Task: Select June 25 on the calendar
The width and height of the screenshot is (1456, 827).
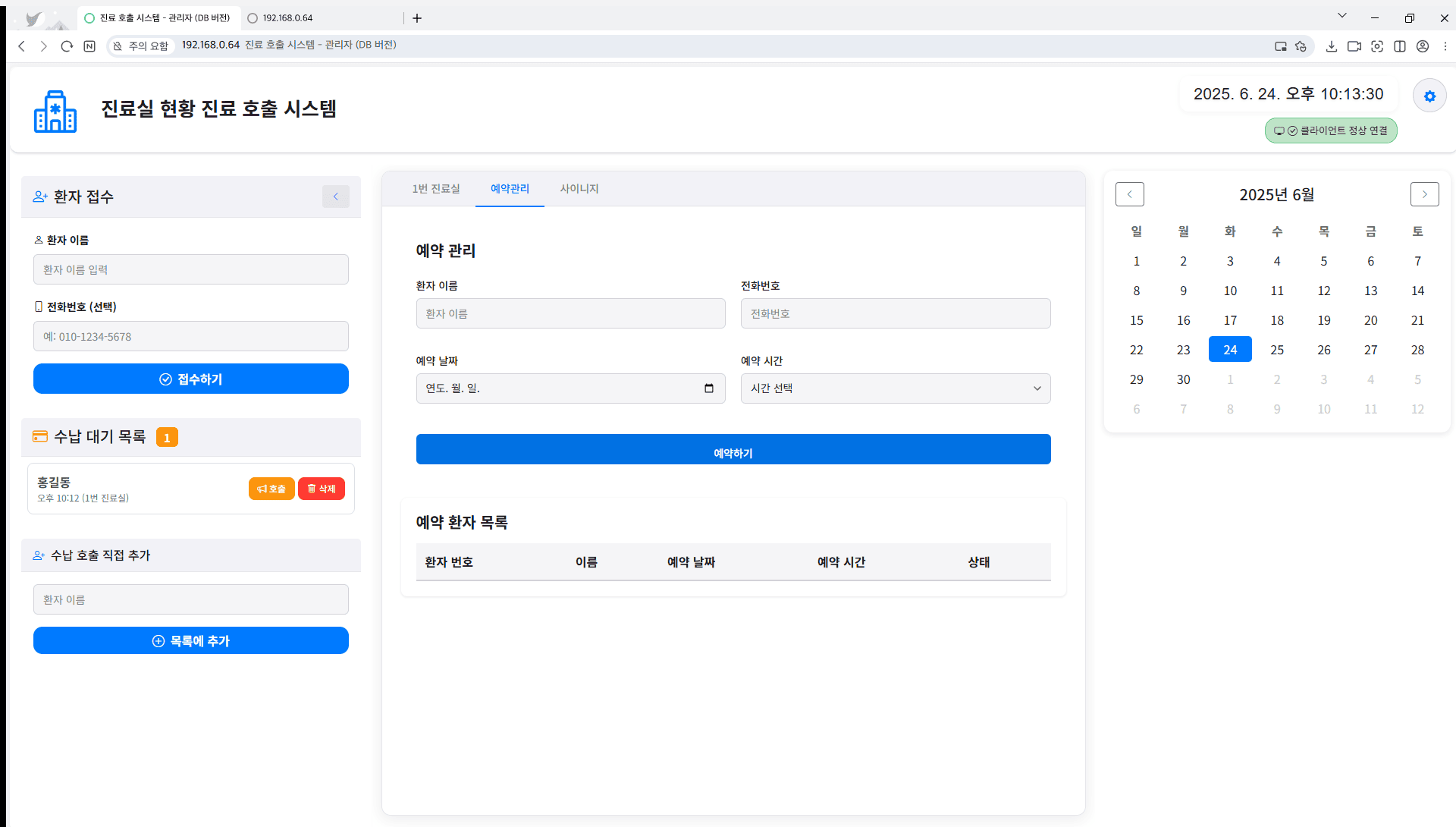Action: point(1277,350)
